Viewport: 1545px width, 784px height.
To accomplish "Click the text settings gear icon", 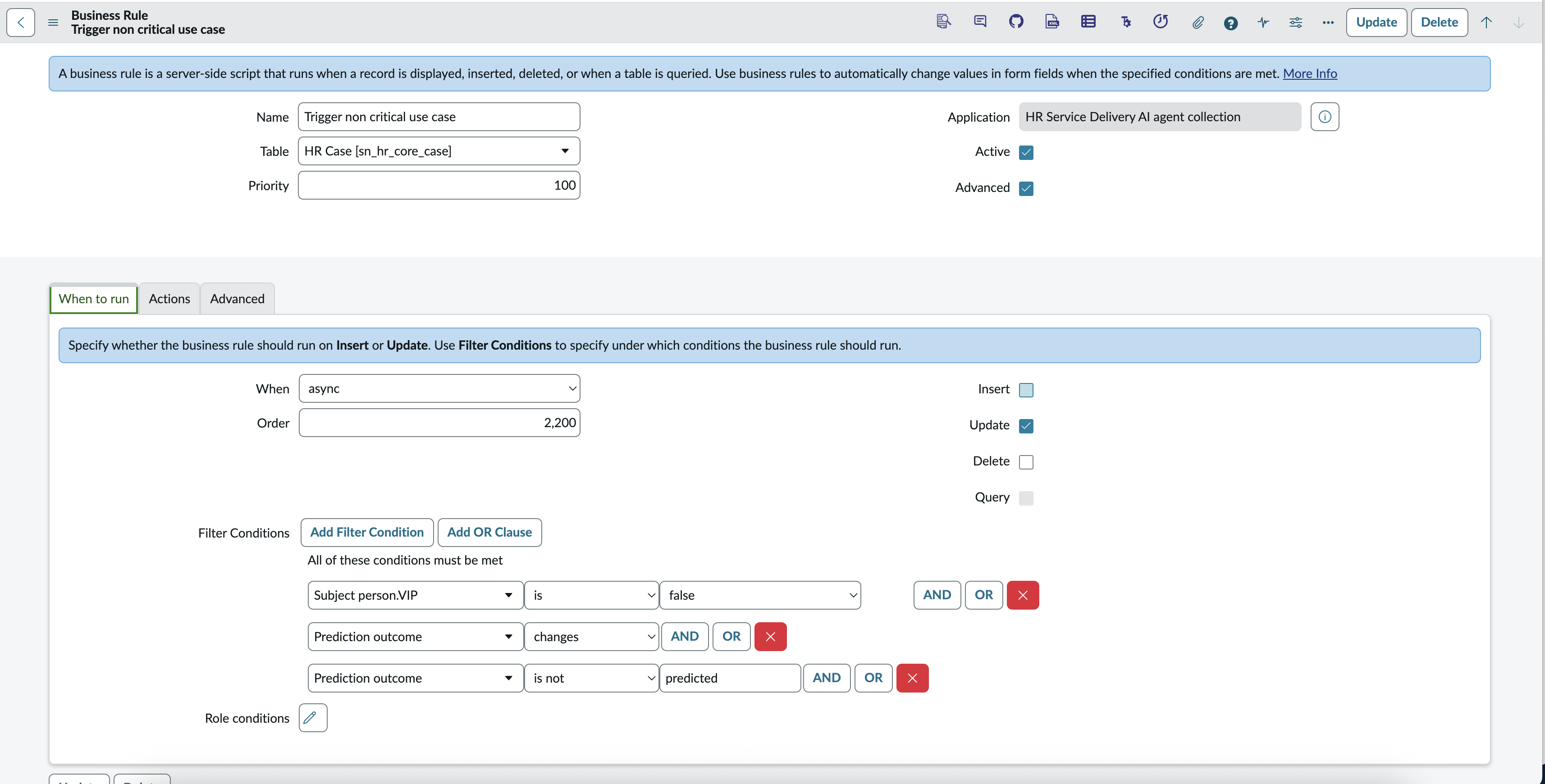I will pos(1126,22).
